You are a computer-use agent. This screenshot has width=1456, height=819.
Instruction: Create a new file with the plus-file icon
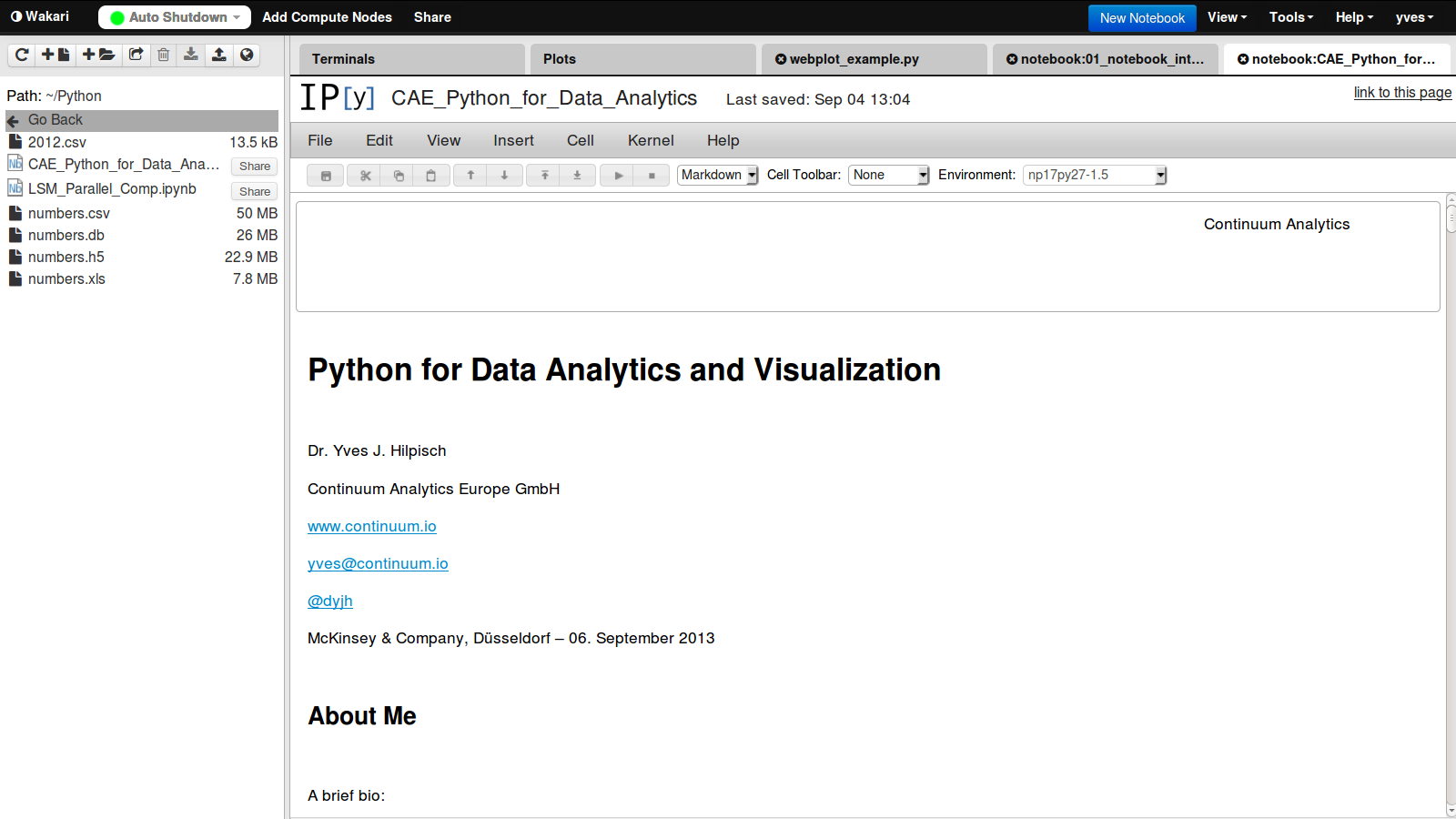pyautogui.click(x=56, y=55)
